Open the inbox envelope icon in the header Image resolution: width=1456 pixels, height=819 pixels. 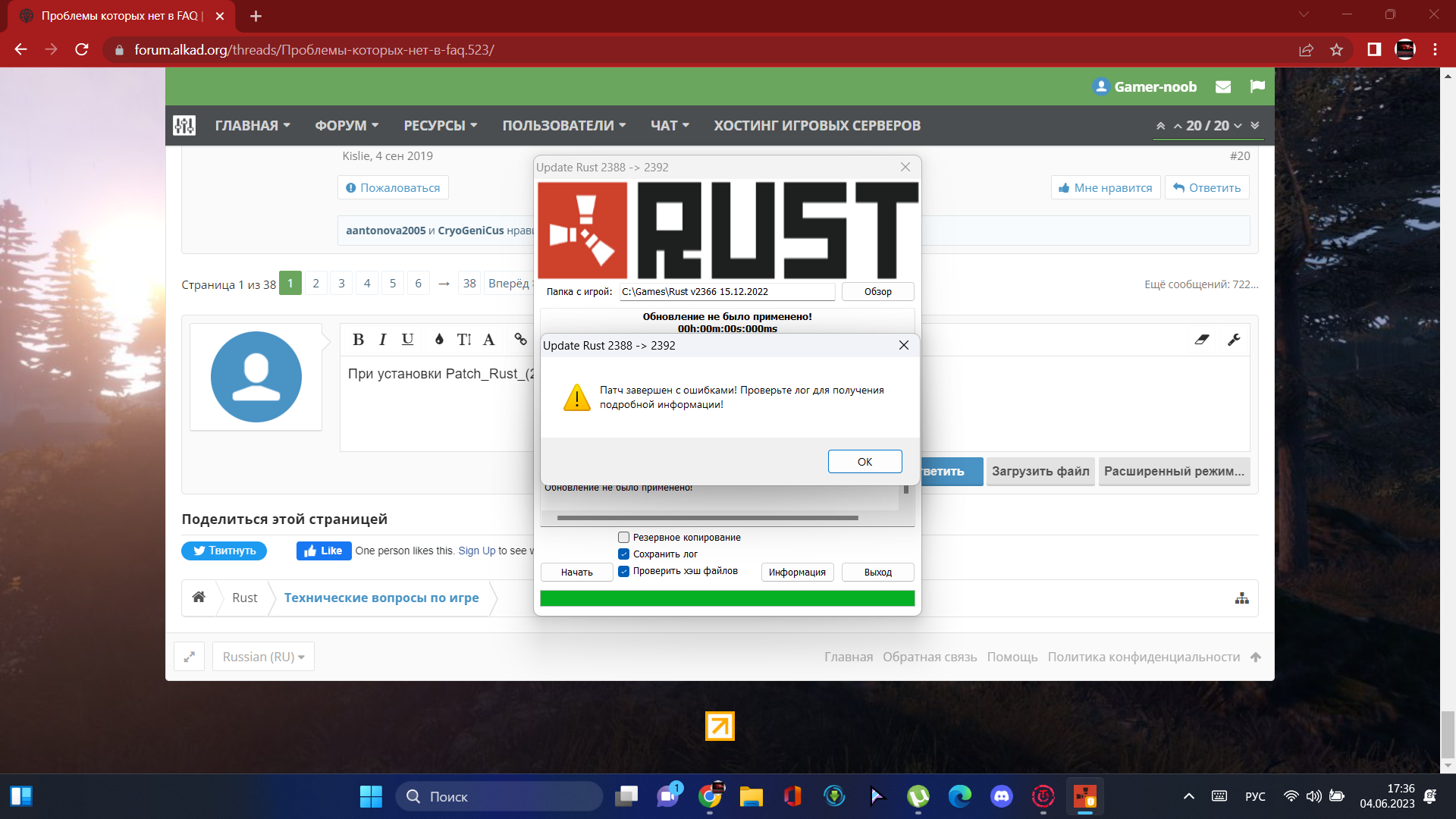pos(1223,87)
